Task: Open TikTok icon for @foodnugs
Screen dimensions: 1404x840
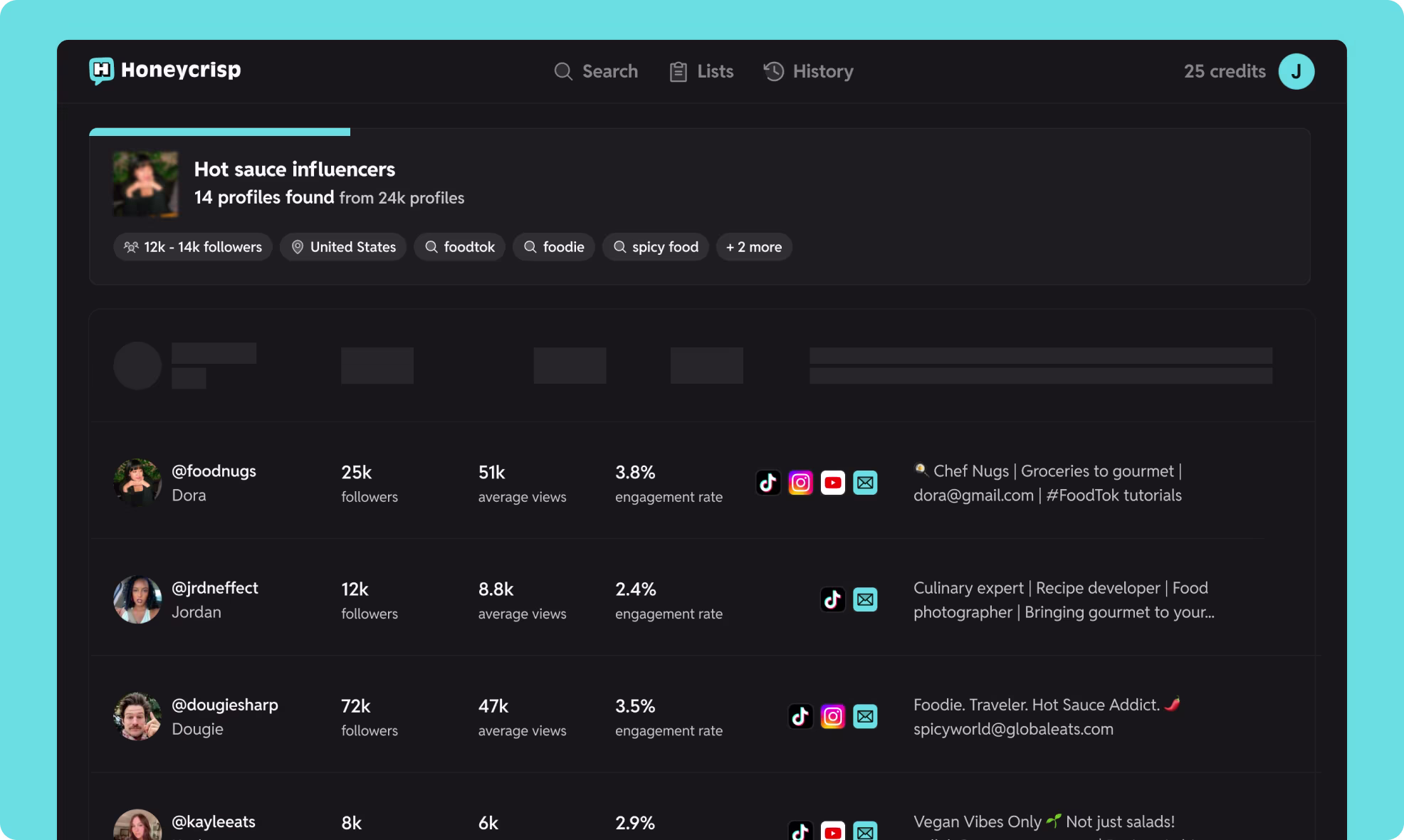Action: click(768, 483)
